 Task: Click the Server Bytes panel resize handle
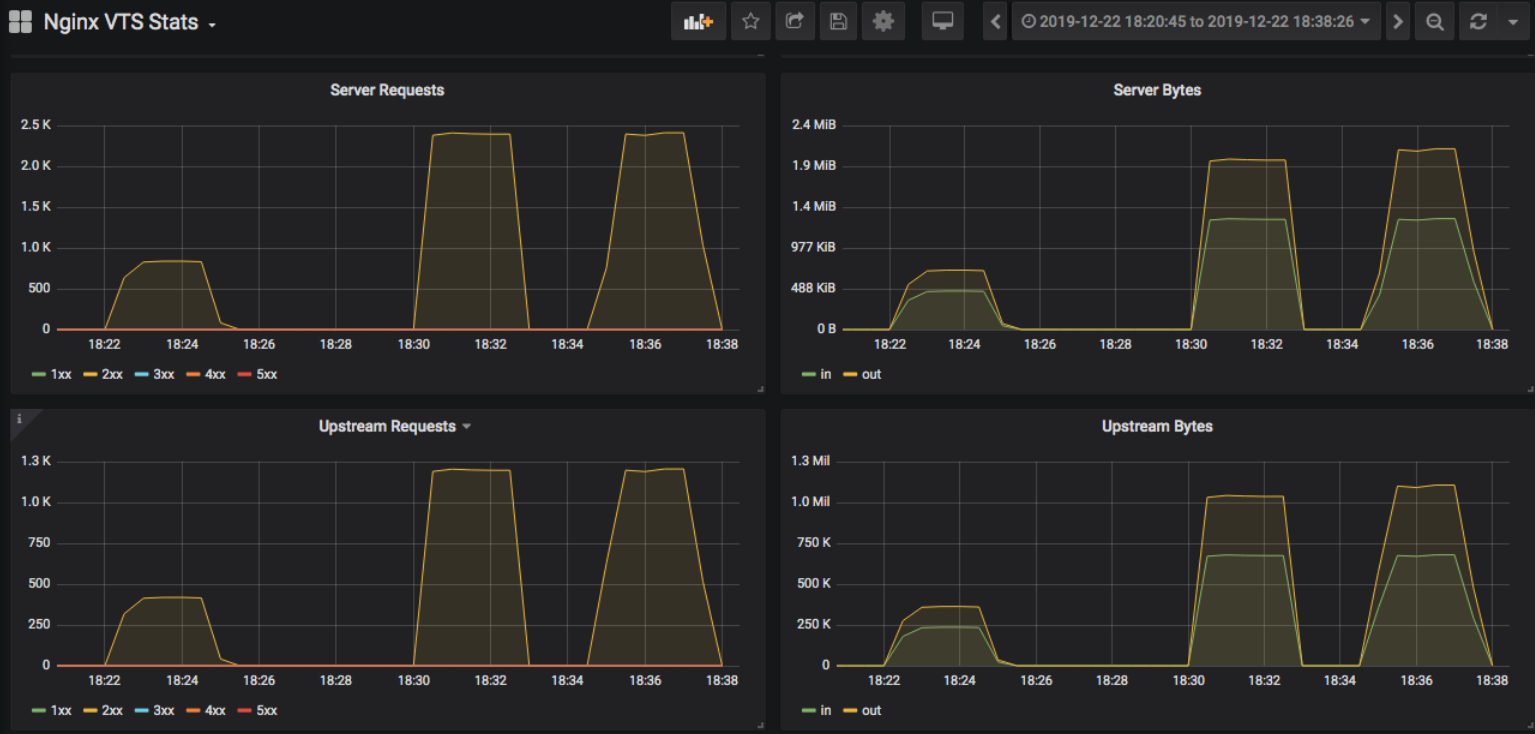point(1529,388)
